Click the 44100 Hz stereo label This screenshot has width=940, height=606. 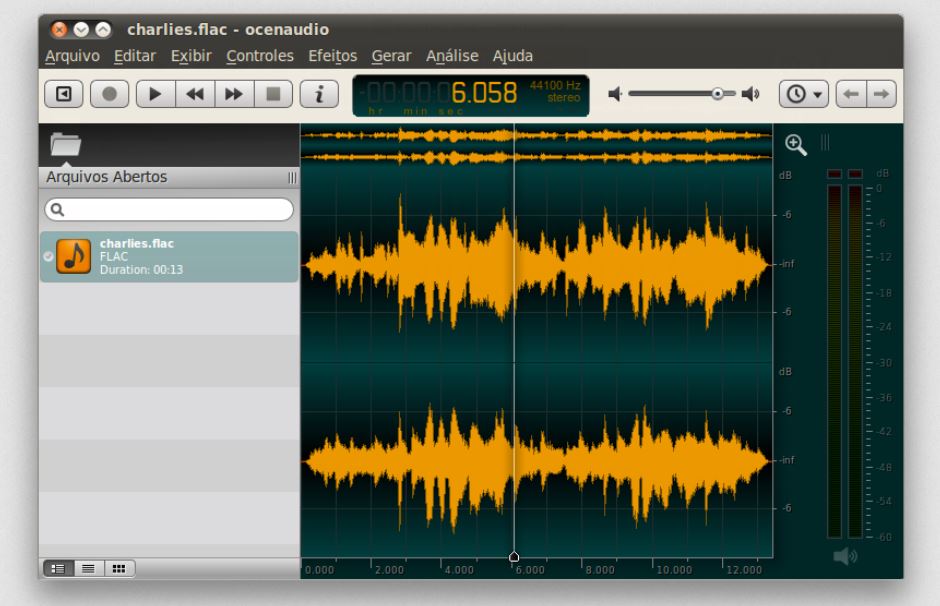coord(555,91)
